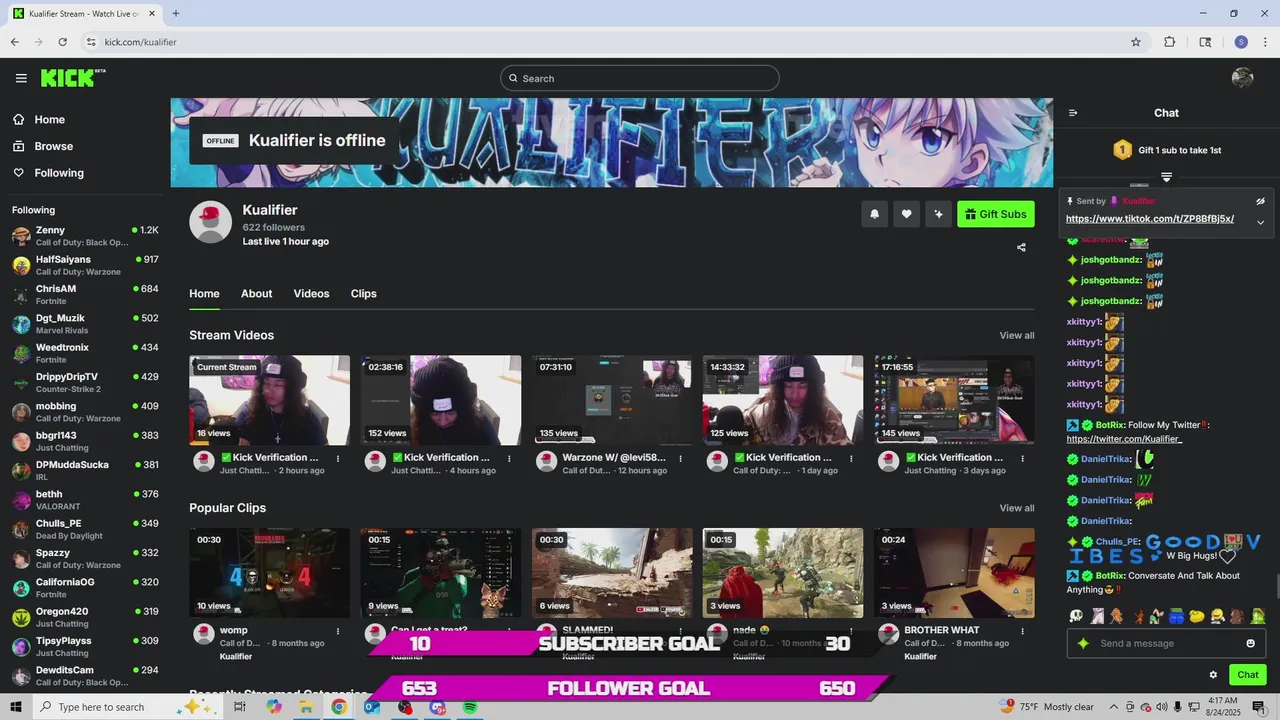Expand the pinned message chevron
The height and width of the screenshot is (720, 1280).
pyautogui.click(x=1260, y=222)
